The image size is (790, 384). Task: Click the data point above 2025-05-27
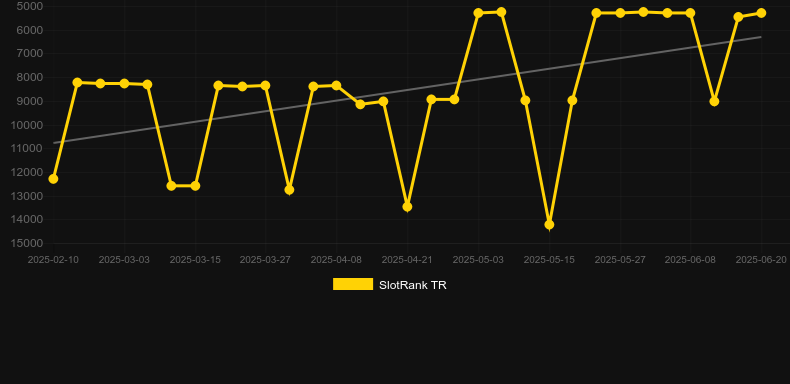[x=620, y=13]
